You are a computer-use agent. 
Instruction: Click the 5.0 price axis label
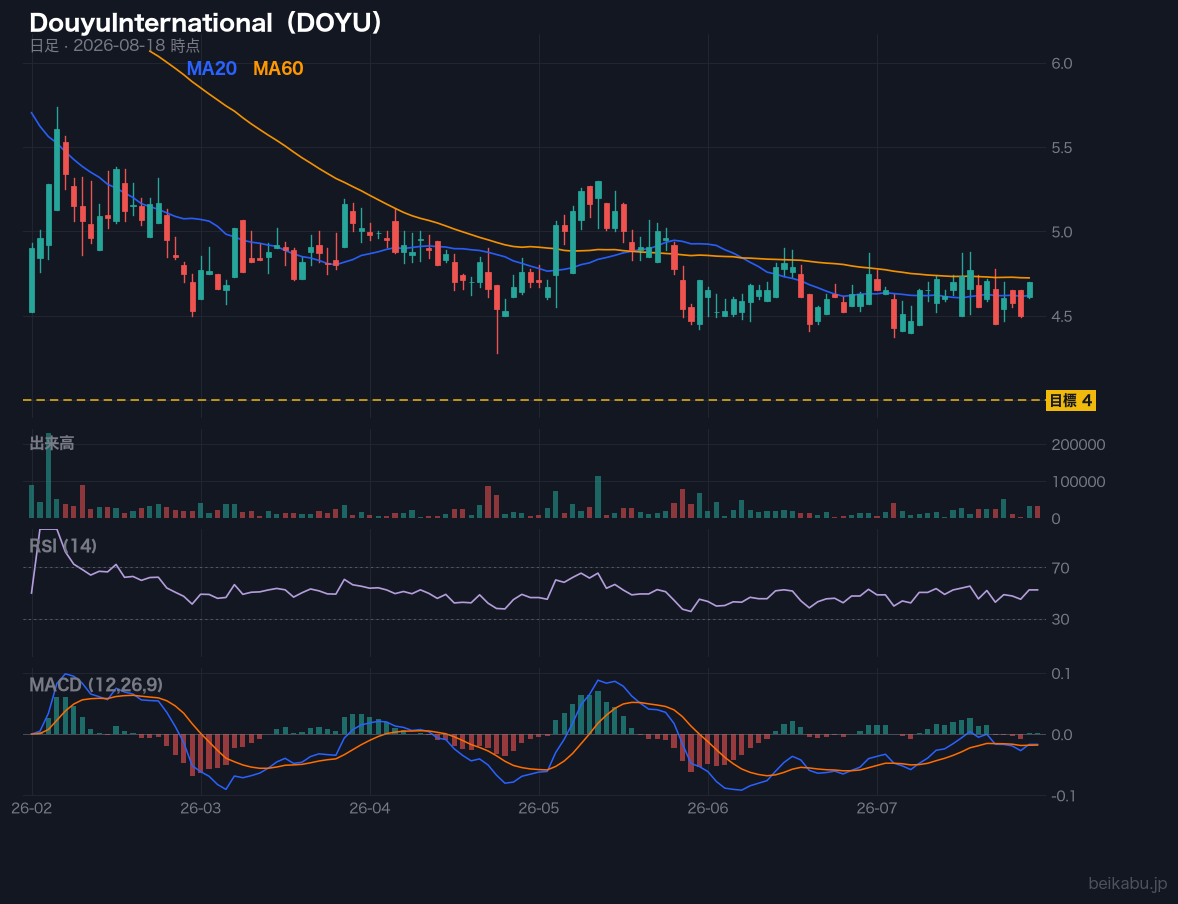(1062, 232)
